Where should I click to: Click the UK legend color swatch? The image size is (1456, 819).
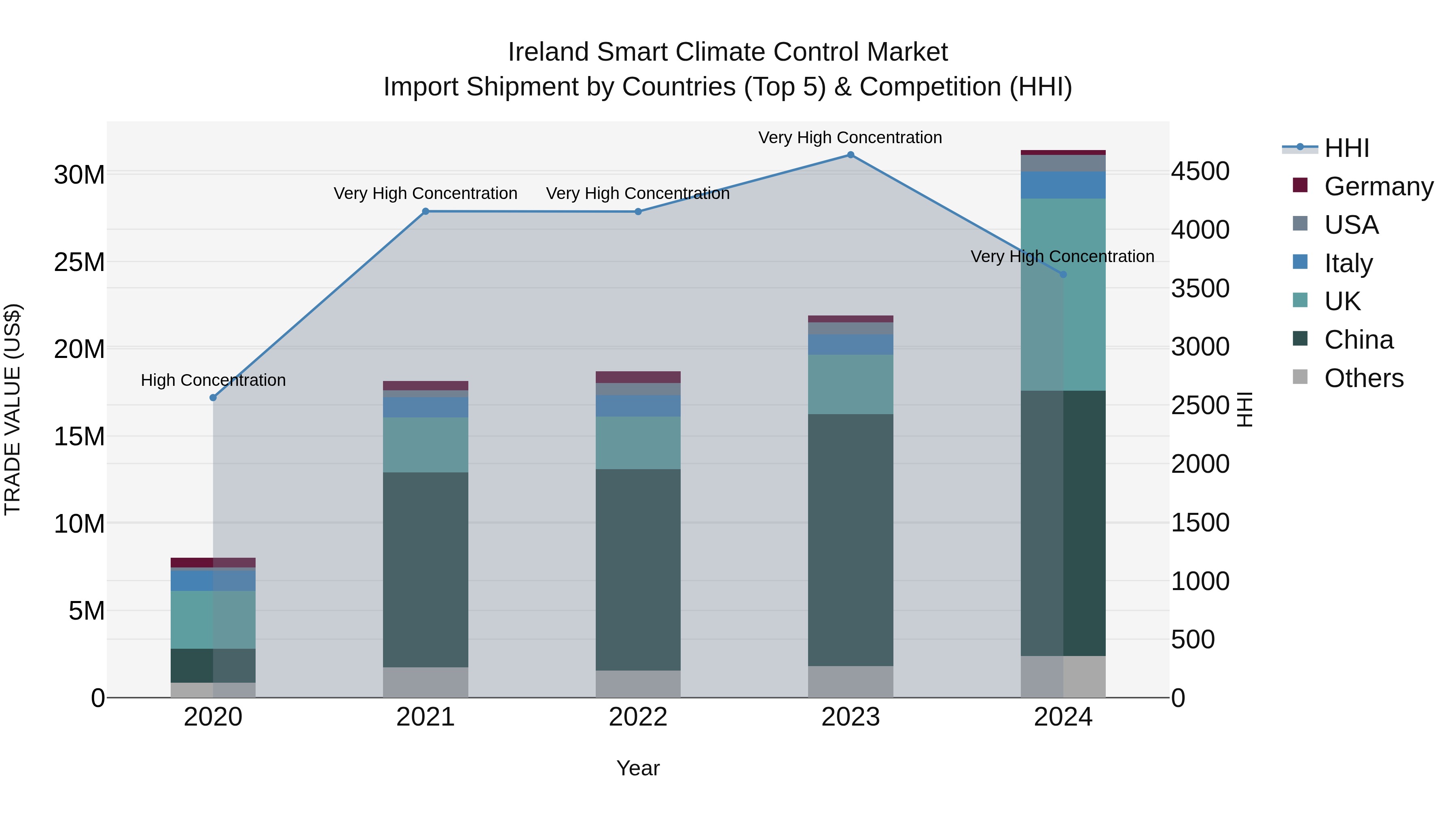pyautogui.click(x=1300, y=300)
